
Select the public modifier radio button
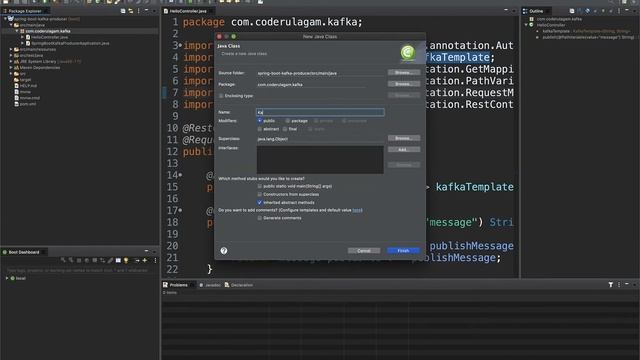tap(260, 121)
